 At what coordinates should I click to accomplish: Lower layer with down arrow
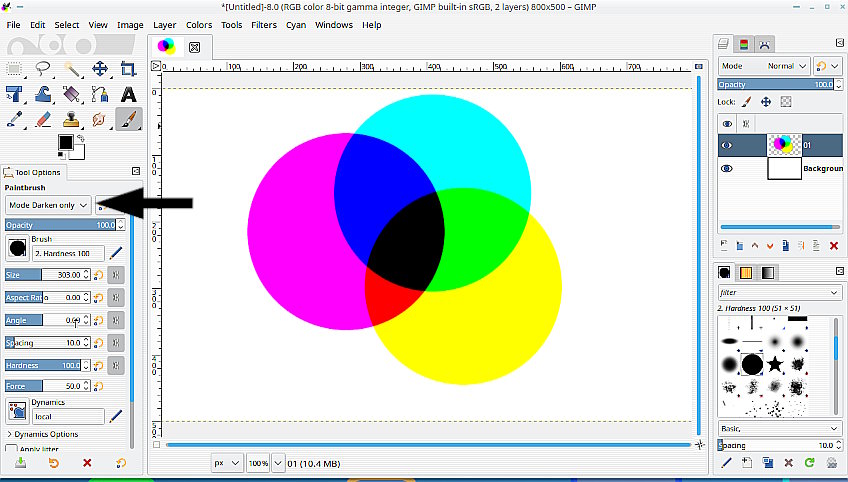(x=770, y=246)
